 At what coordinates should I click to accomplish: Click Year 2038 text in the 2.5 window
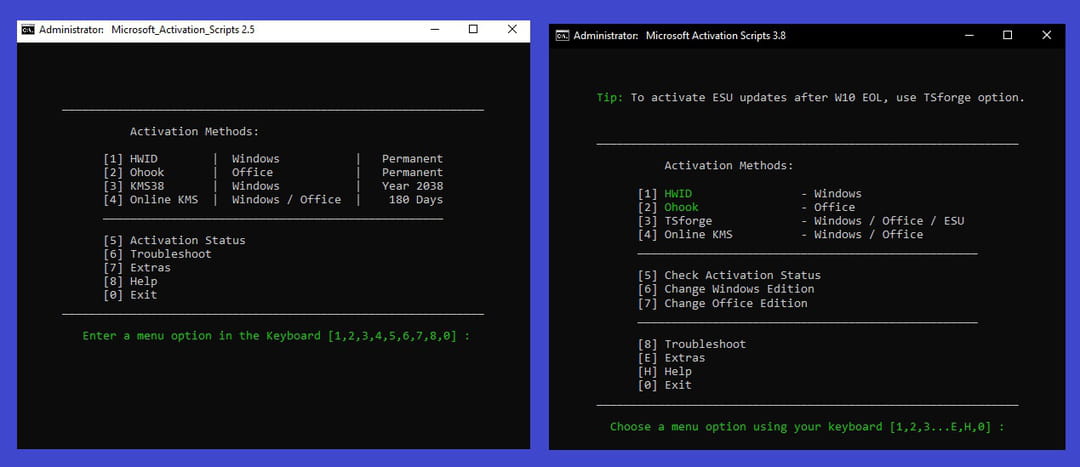coord(412,186)
